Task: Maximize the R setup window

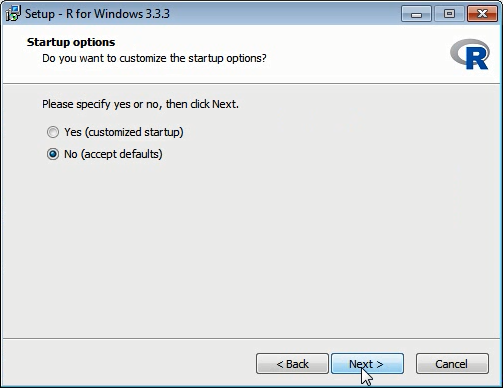Action: coord(449,14)
